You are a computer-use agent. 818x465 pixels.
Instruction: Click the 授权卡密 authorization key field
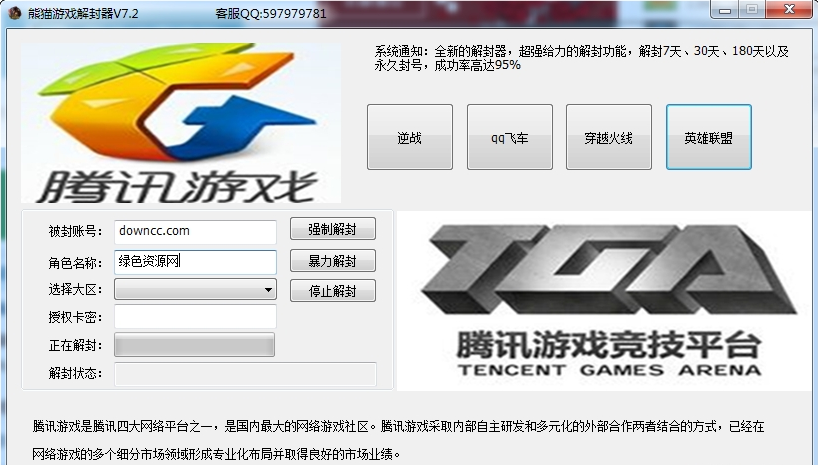195,317
